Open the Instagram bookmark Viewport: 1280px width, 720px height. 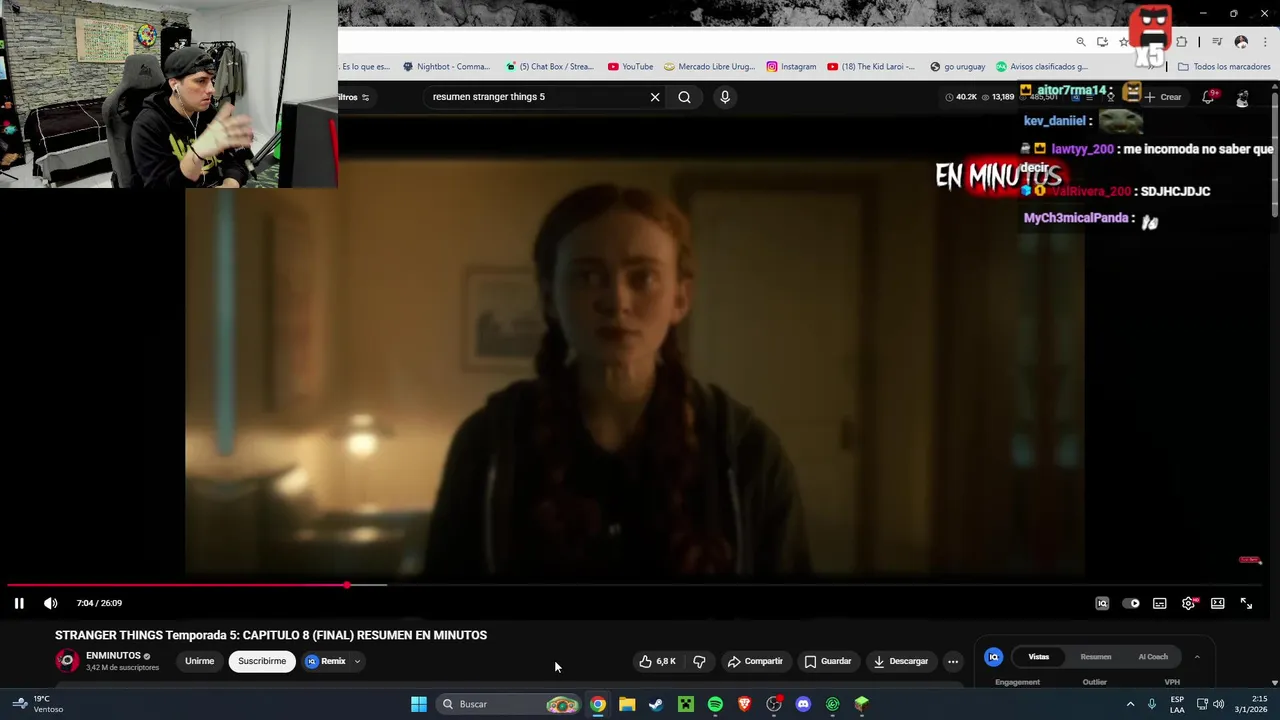(x=791, y=67)
